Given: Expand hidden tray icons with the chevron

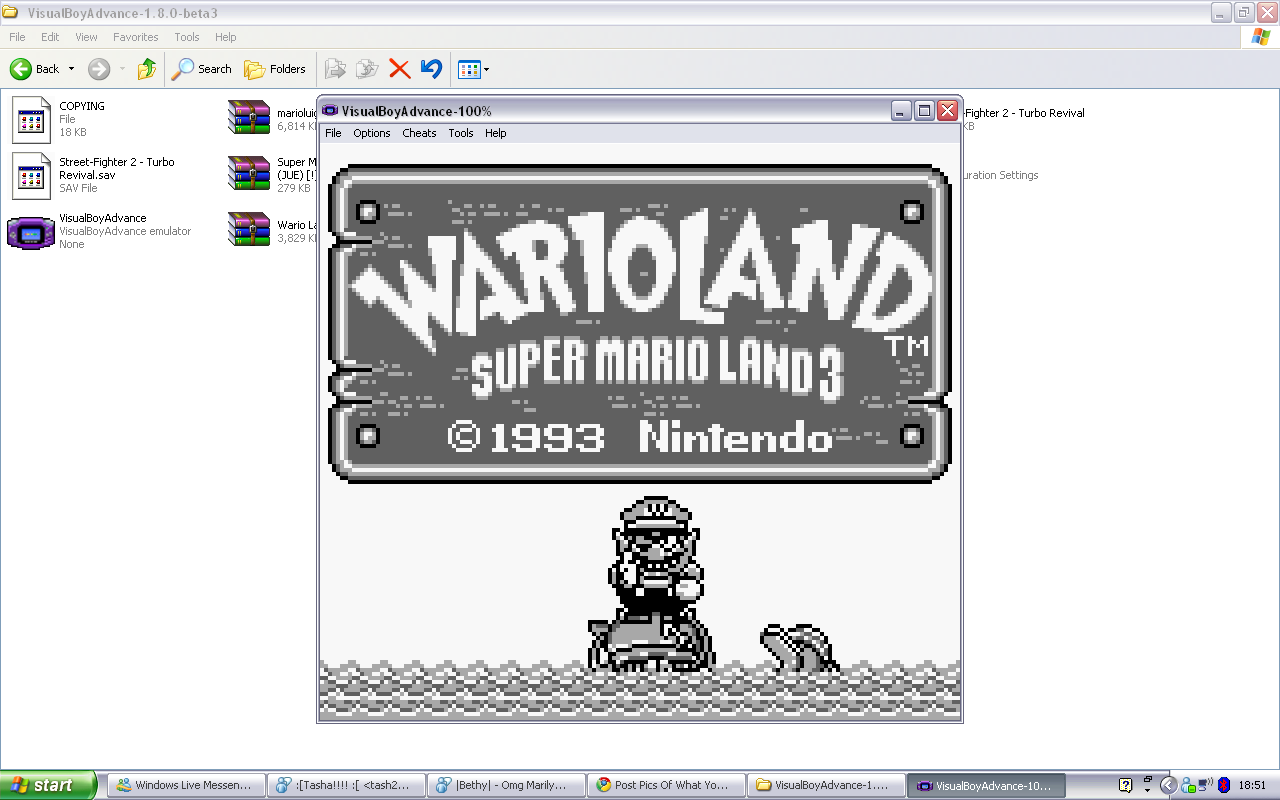Looking at the screenshot, I should click(x=1169, y=787).
